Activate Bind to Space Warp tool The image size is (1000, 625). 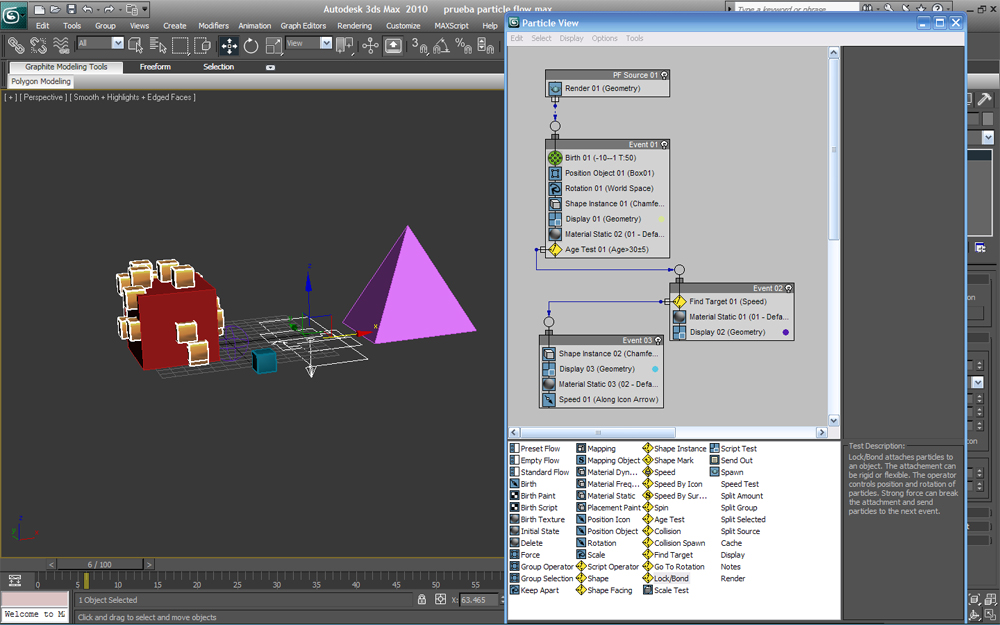61,45
